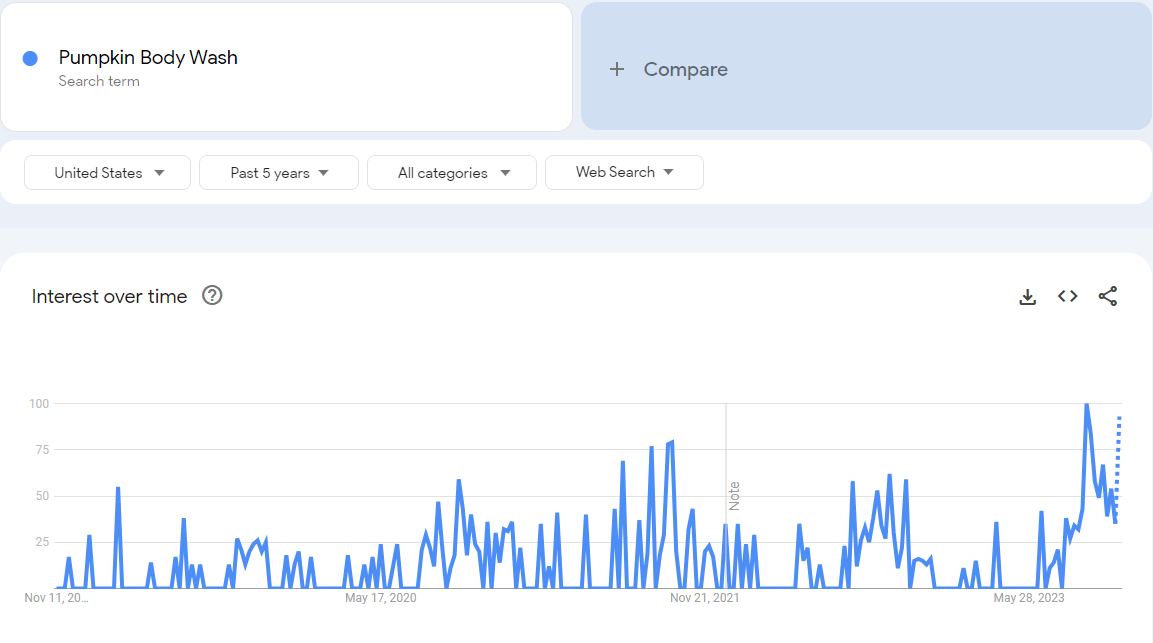Click the plus icon in Compare box
The height and width of the screenshot is (643, 1153).
click(x=617, y=69)
